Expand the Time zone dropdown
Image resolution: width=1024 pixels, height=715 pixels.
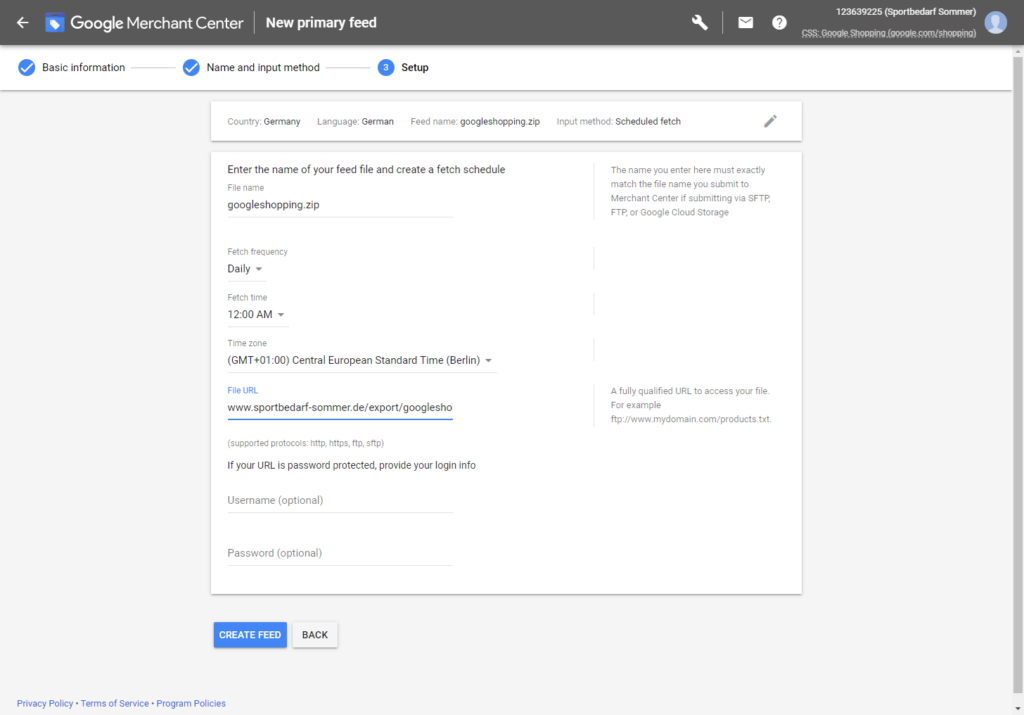(360, 361)
